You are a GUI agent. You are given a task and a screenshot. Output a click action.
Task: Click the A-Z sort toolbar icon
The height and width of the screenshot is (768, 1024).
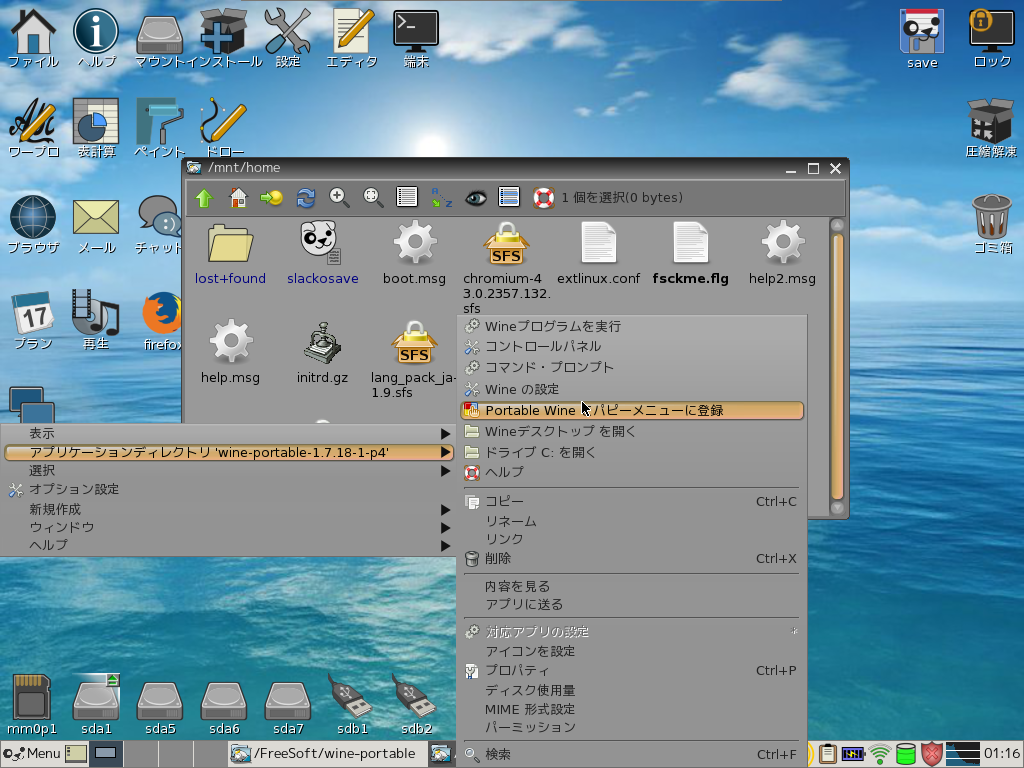click(441, 198)
